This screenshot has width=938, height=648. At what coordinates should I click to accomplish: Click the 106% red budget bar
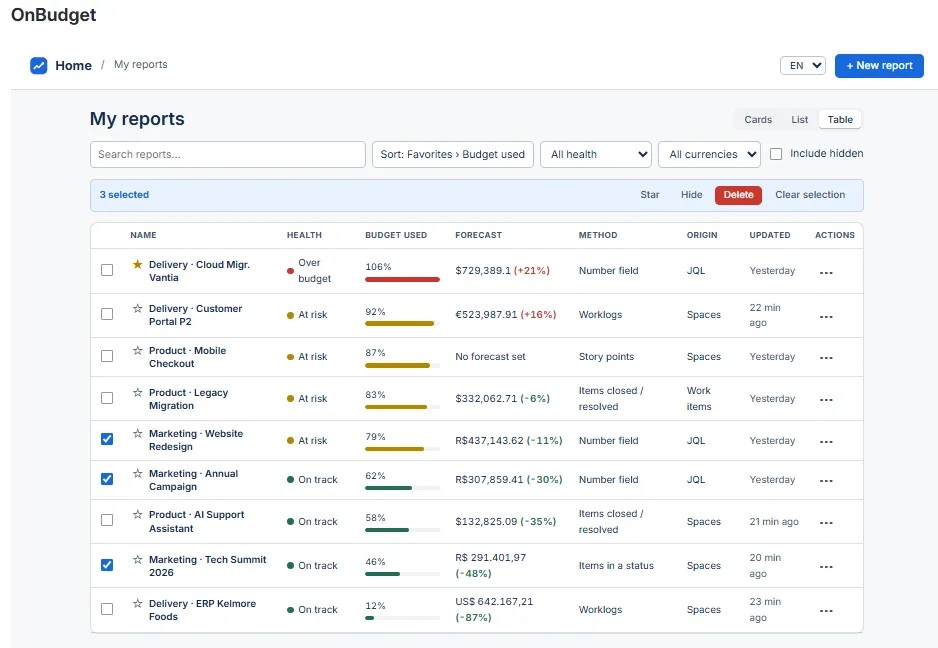403,279
